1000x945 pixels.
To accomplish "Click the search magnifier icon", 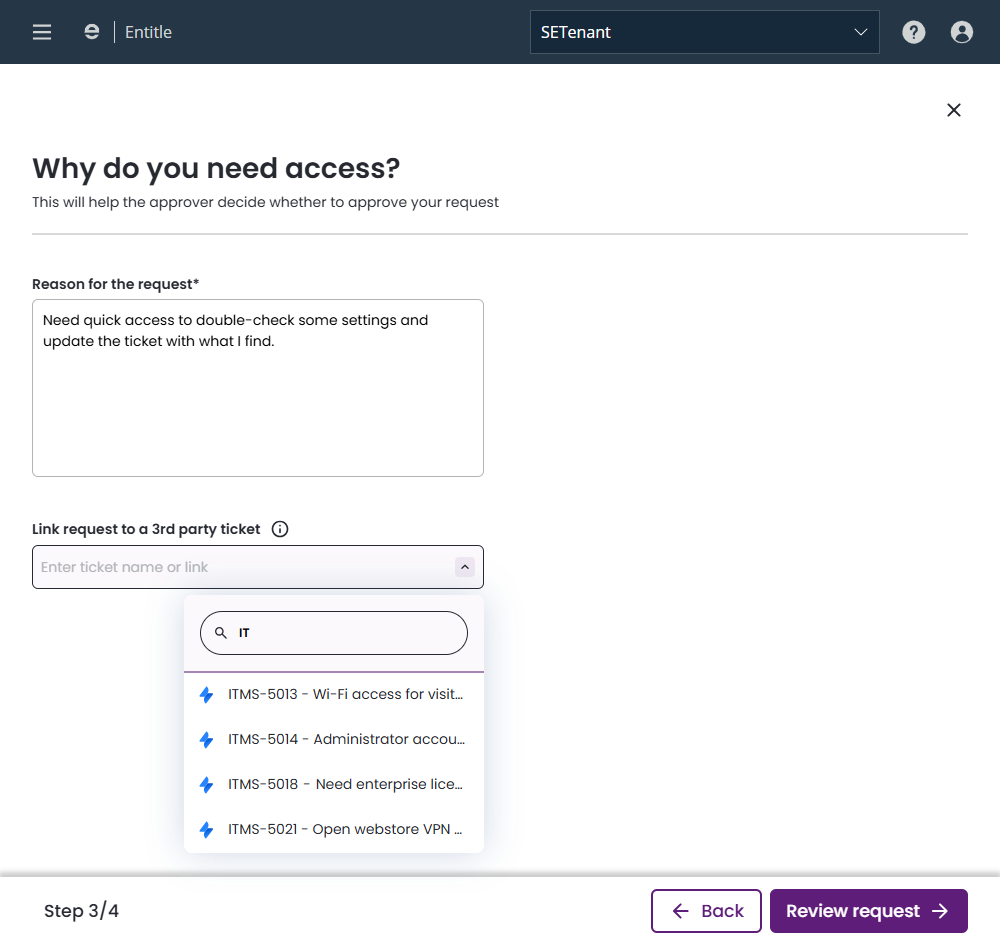I will tap(221, 633).
